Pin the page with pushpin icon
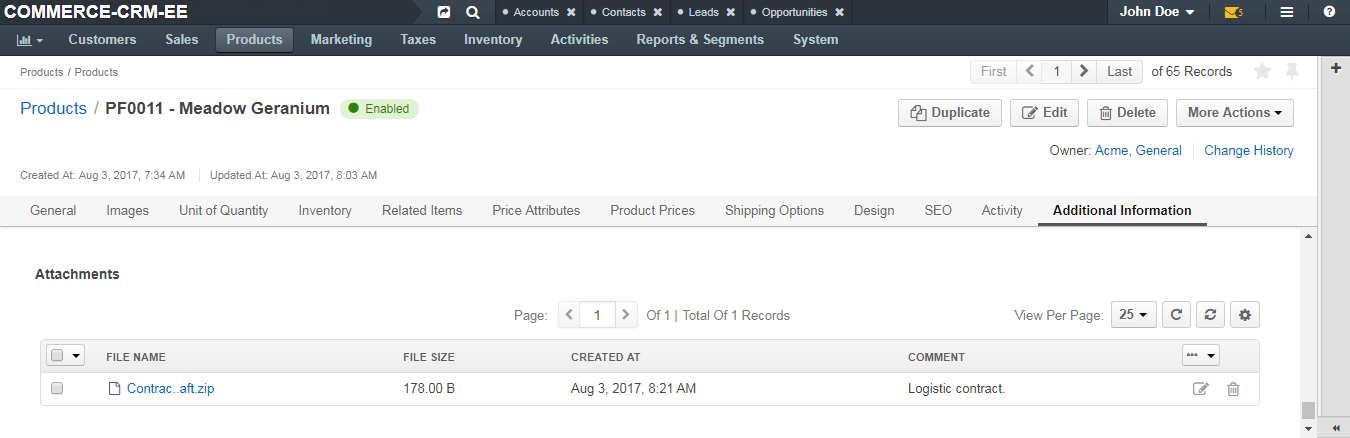Image resolution: width=1350 pixels, height=438 pixels. click(x=1292, y=71)
